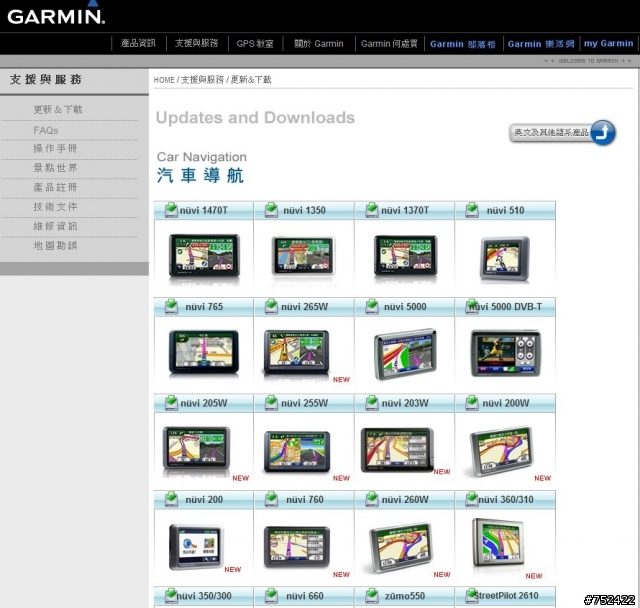
Task: Click the download icon beside nüvi 660
Action: pyautogui.click(x=271, y=596)
